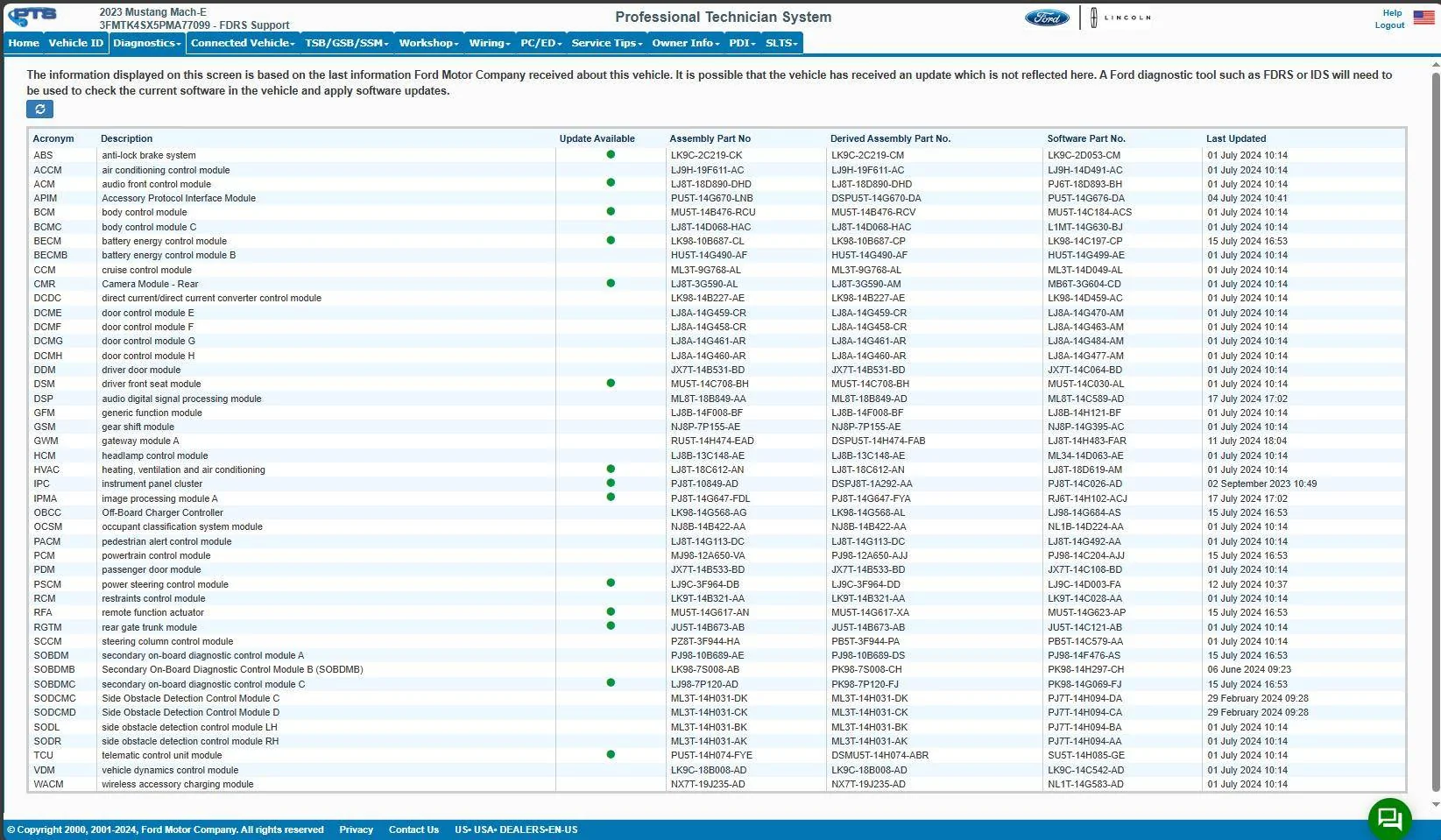Click assembly part number LK9C-2C219-CK

pos(706,155)
